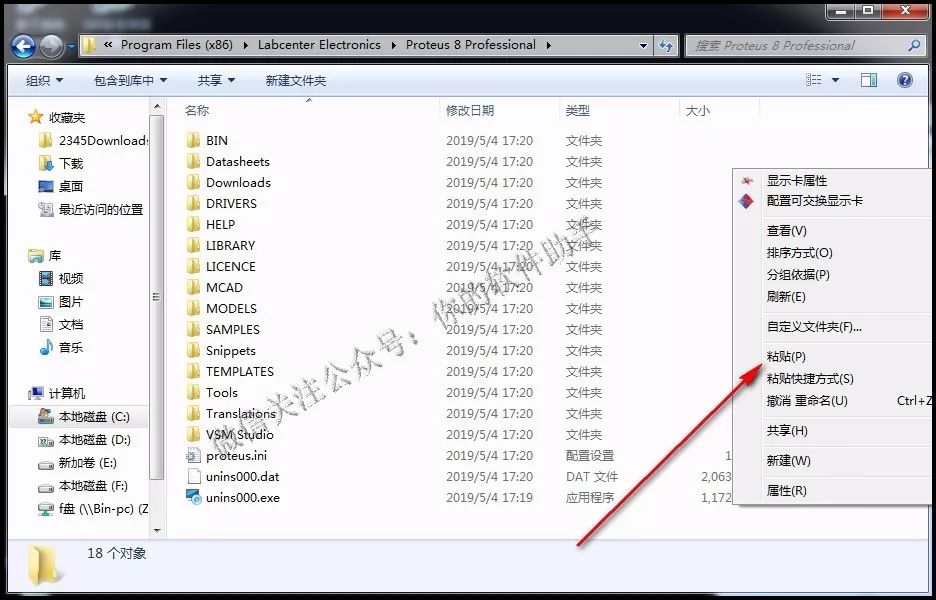Sort by the 大小 column header
936x600 pixels.
tap(698, 110)
